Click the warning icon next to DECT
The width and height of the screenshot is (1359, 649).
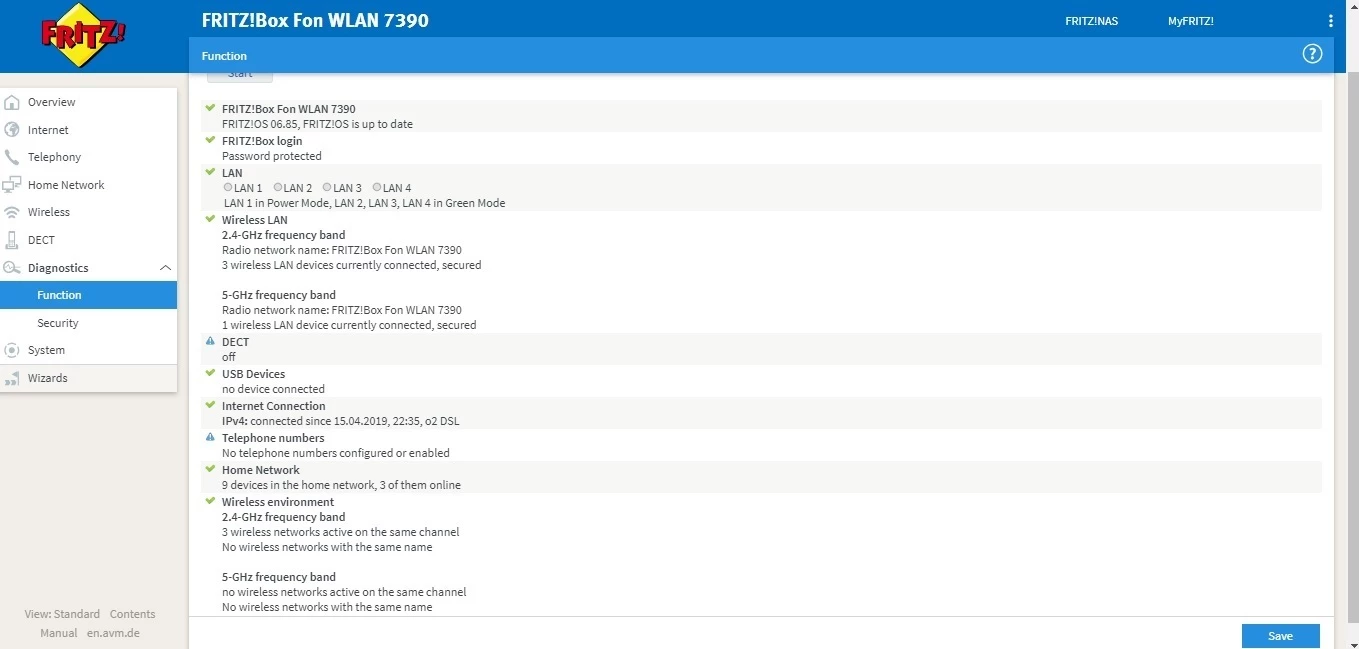pyautogui.click(x=210, y=341)
